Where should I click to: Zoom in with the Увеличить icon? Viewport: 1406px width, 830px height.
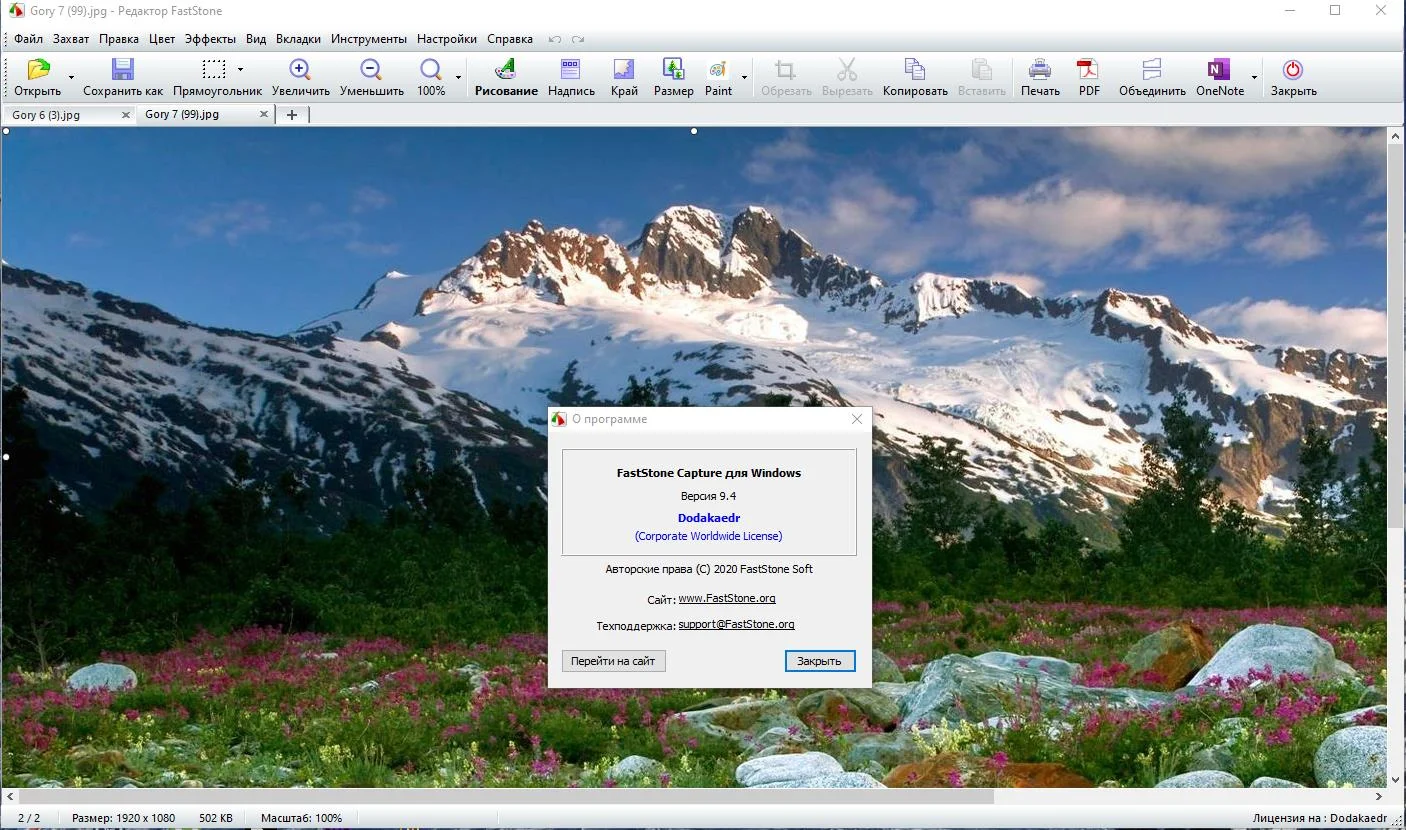[300, 78]
